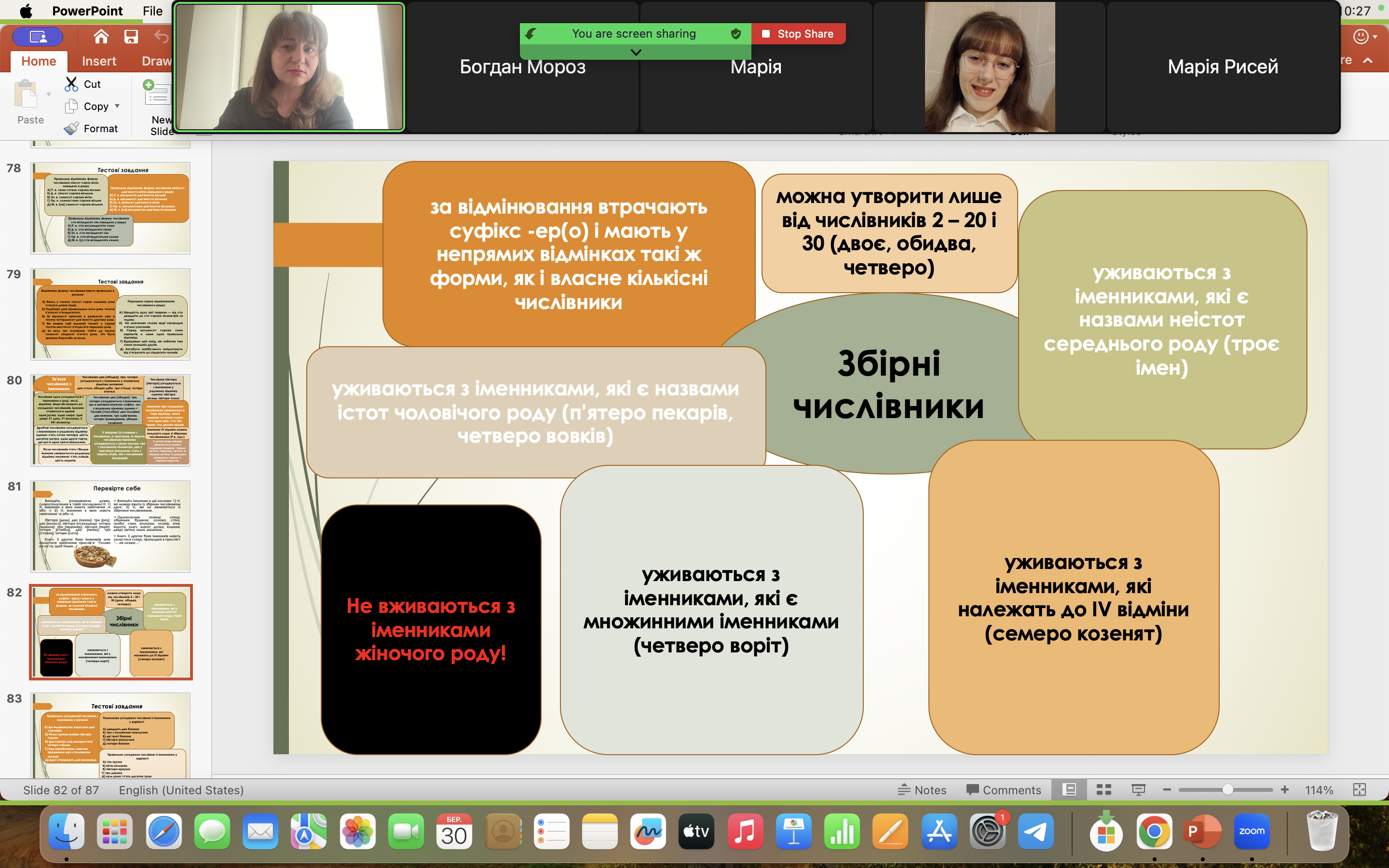Open the Insert ribbon tab
Viewport: 1389px width, 868px height.
click(99, 61)
